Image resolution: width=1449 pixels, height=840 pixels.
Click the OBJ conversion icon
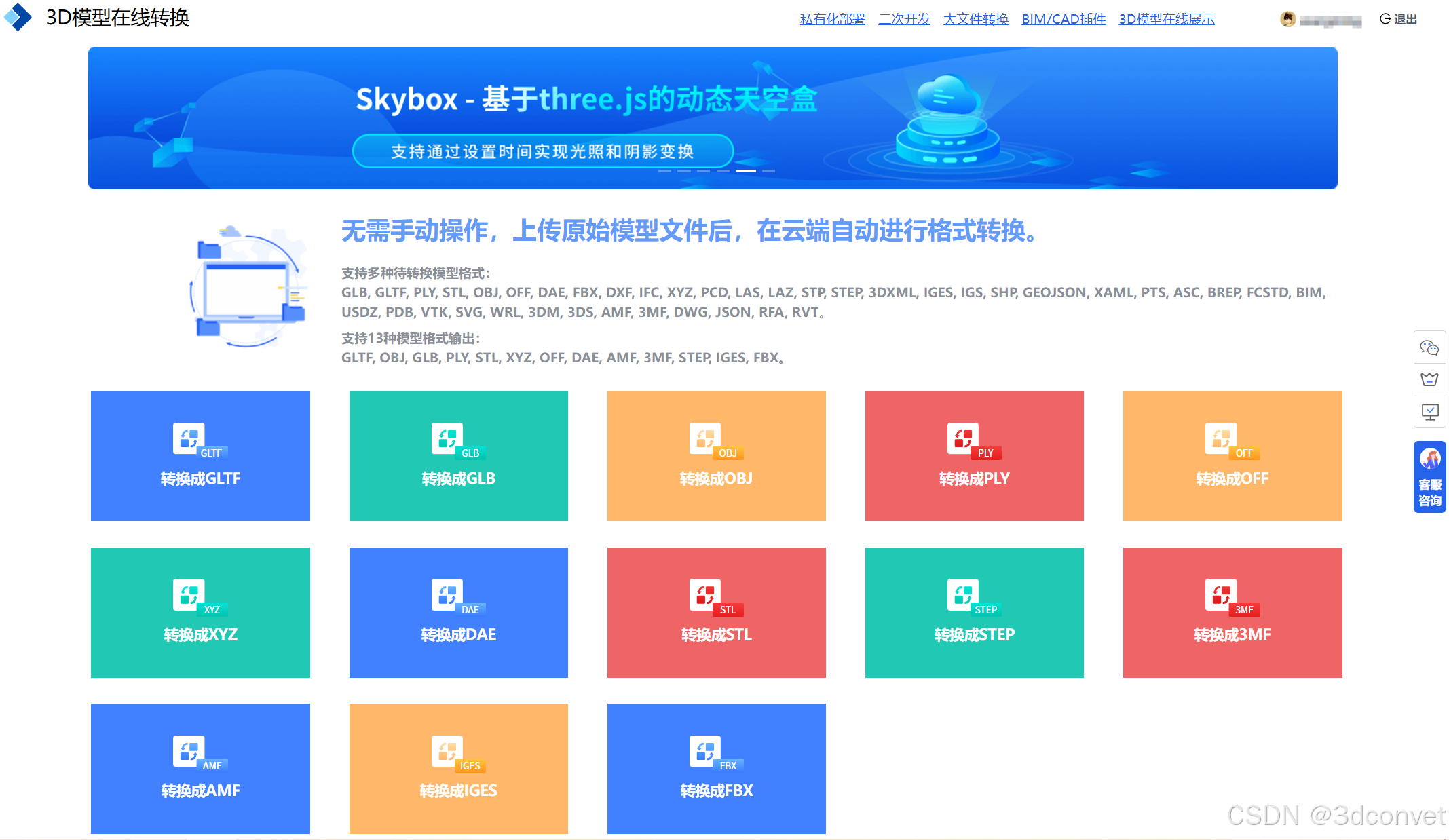(705, 438)
